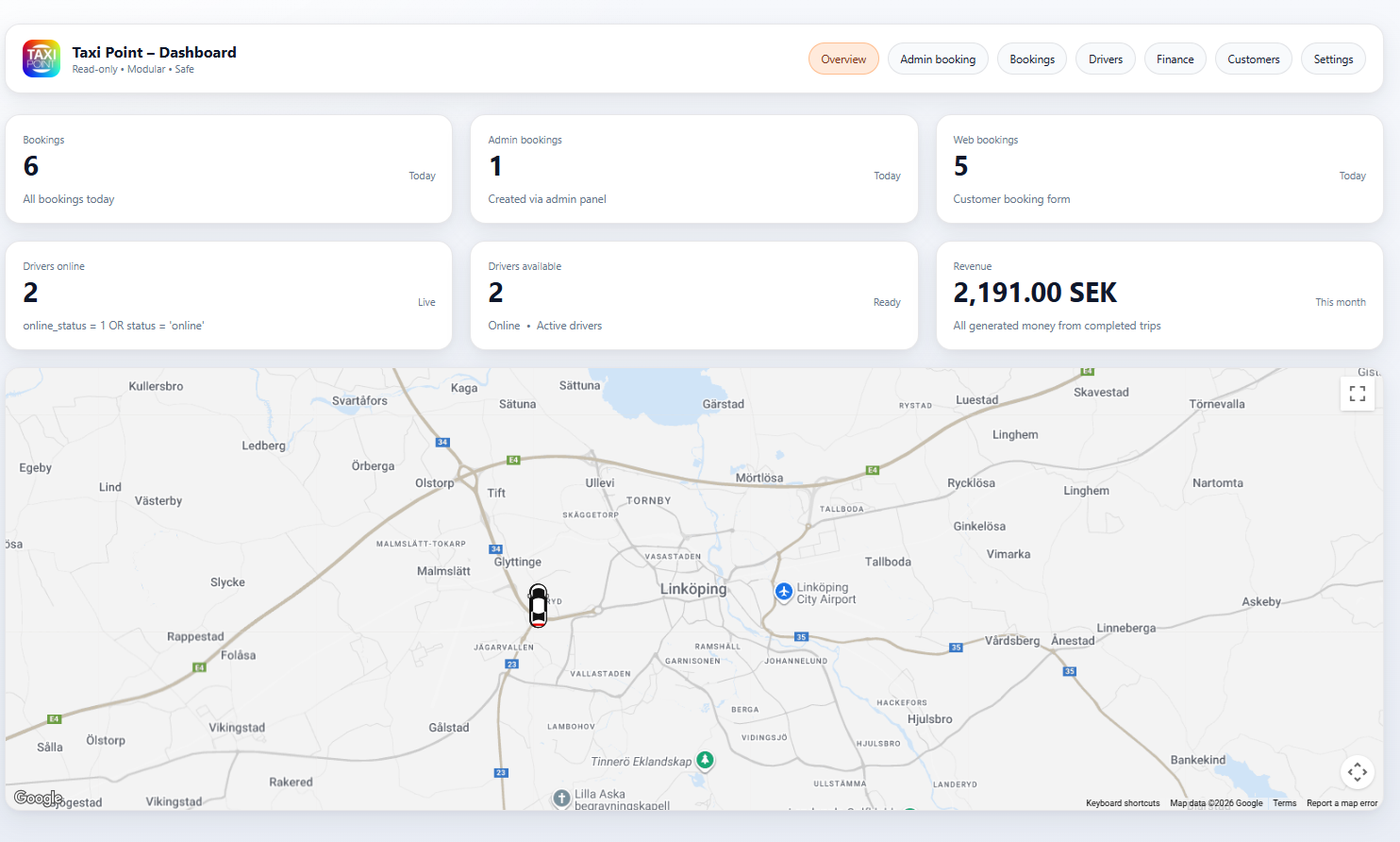
Task: Click Report a map error
Action: coord(1342,802)
